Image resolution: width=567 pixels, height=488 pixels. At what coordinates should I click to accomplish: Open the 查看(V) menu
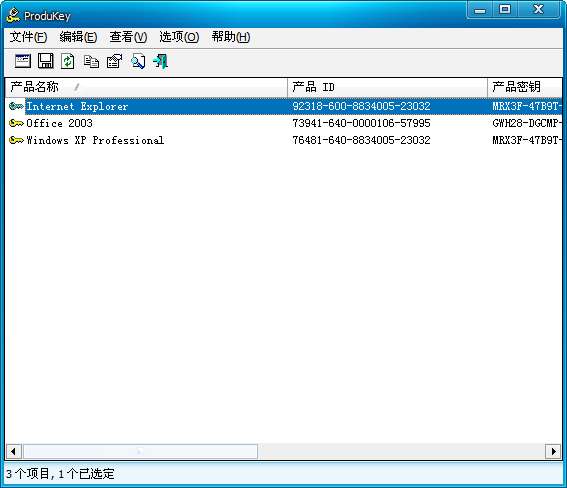128,37
